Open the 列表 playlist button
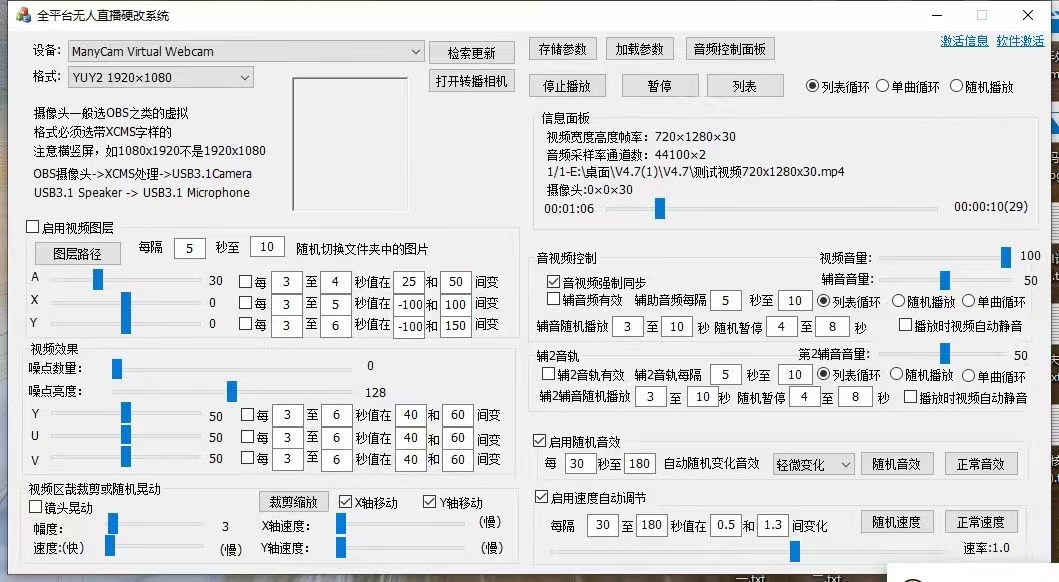The width and height of the screenshot is (1059, 582). [x=744, y=86]
